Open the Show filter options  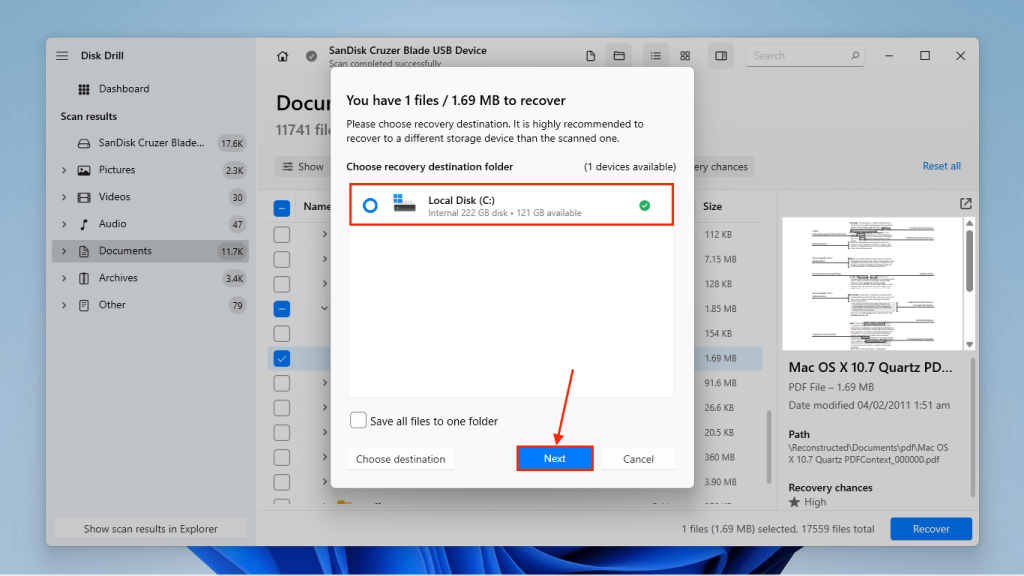[302, 166]
